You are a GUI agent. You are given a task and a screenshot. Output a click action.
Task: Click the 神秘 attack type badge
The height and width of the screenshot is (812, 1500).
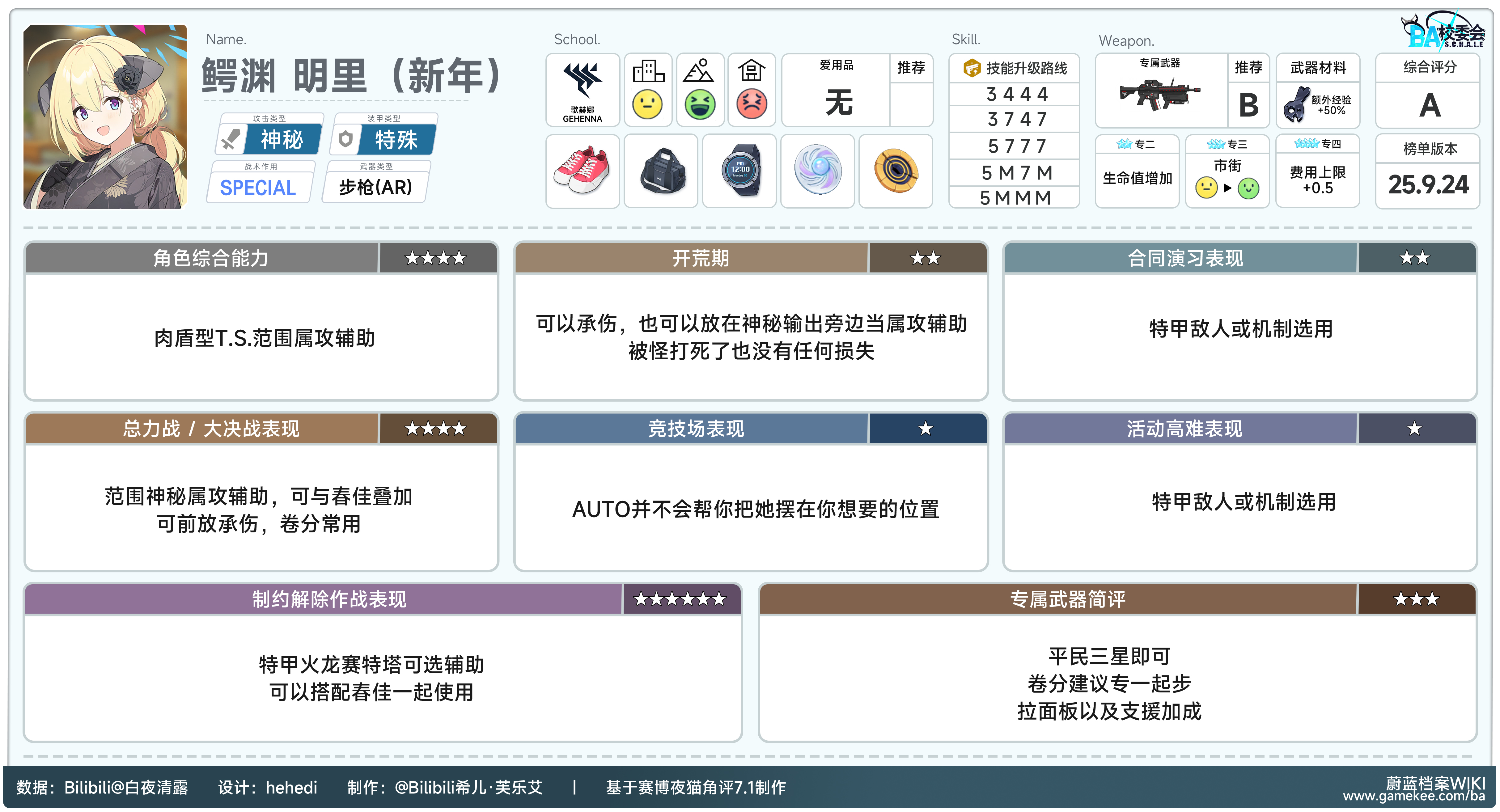pyautogui.click(x=282, y=140)
